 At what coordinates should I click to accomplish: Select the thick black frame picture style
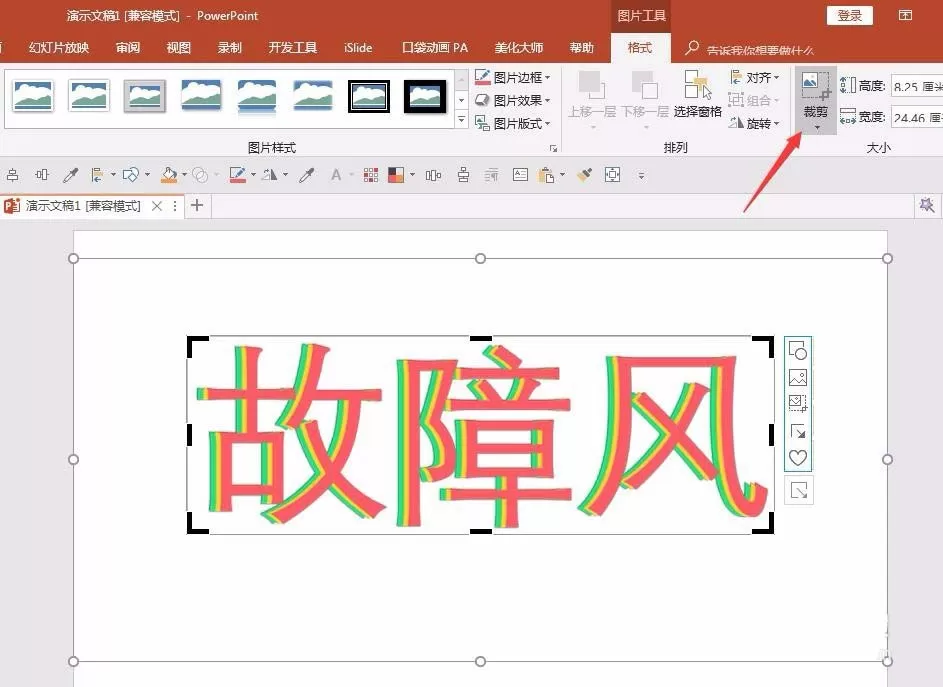click(x=425, y=96)
